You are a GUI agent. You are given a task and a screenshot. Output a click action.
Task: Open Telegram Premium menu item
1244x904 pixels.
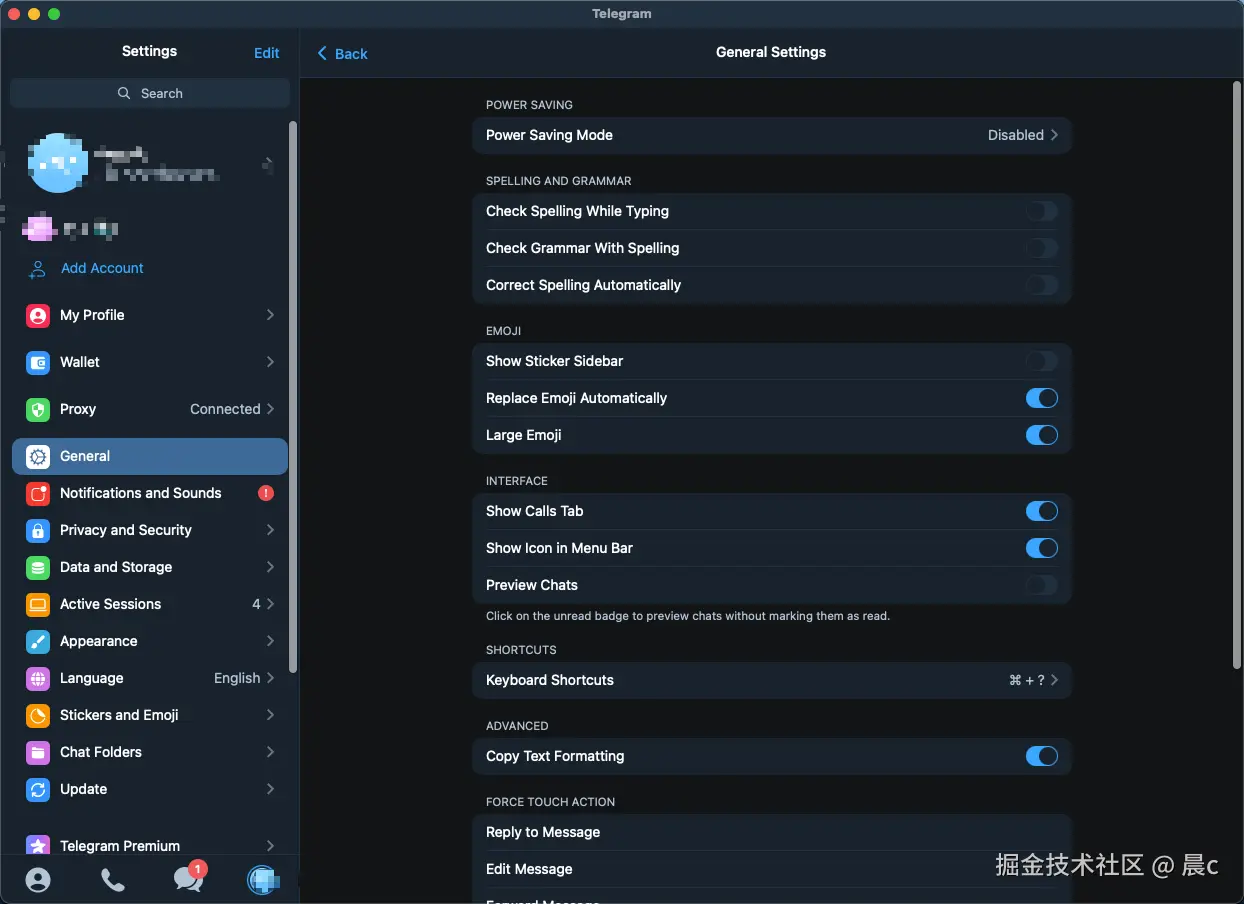150,845
